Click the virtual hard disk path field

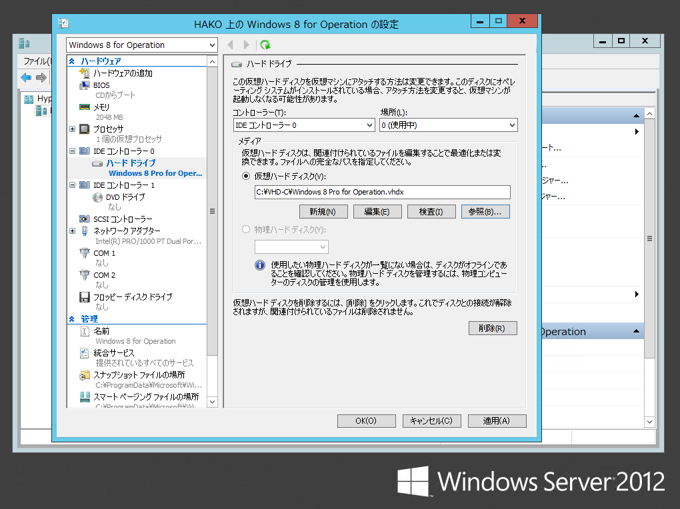click(382, 192)
